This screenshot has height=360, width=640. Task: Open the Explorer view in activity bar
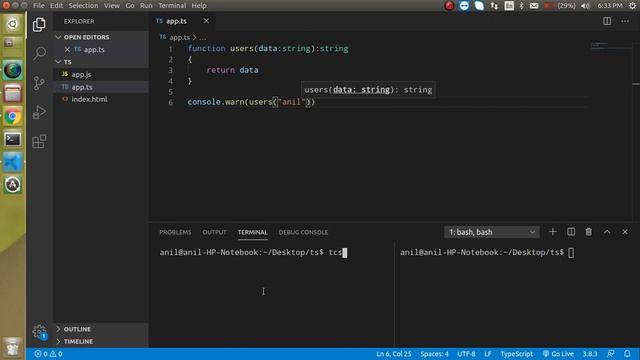39,24
